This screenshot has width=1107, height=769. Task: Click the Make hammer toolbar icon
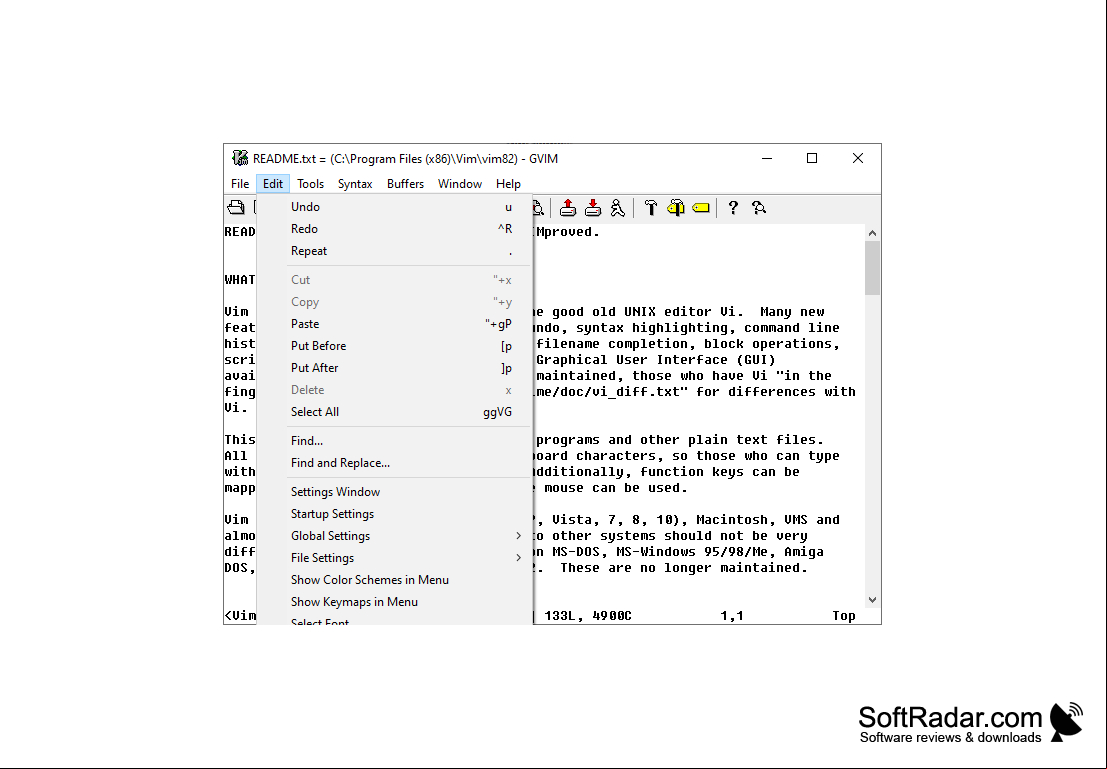click(x=651, y=208)
